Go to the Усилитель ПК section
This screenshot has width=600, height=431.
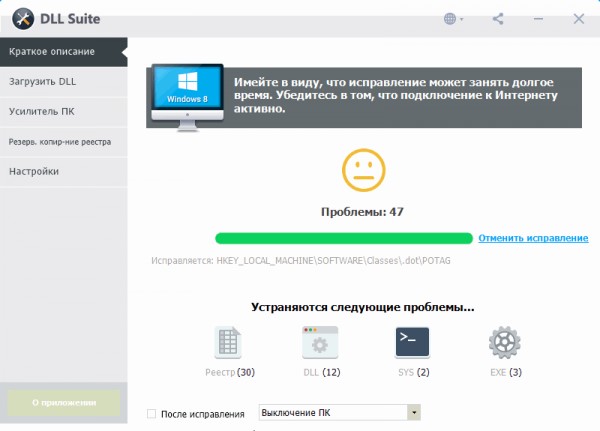[64, 111]
